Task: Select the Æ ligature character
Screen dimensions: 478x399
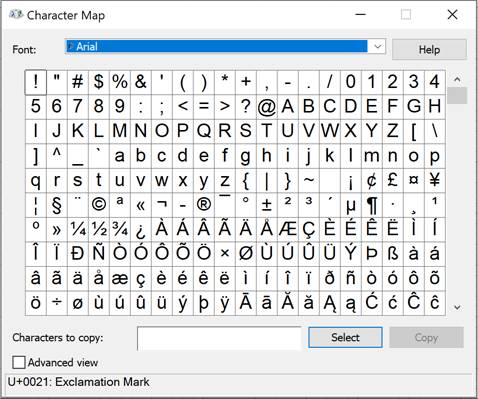Action: (288, 230)
